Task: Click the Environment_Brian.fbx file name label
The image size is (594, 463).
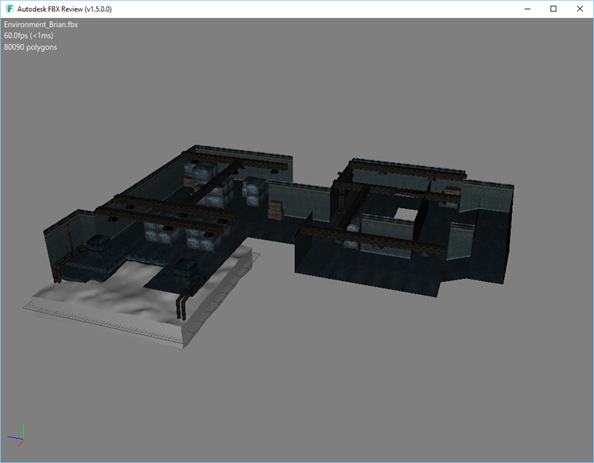Action: [41, 25]
